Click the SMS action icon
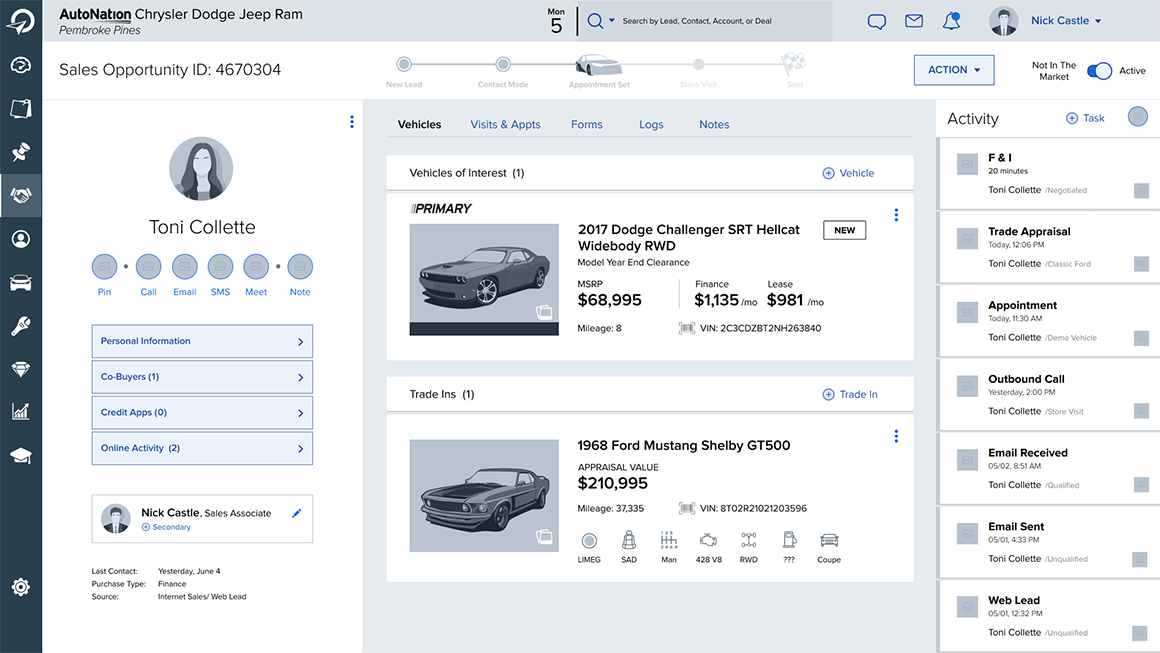 (x=220, y=266)
